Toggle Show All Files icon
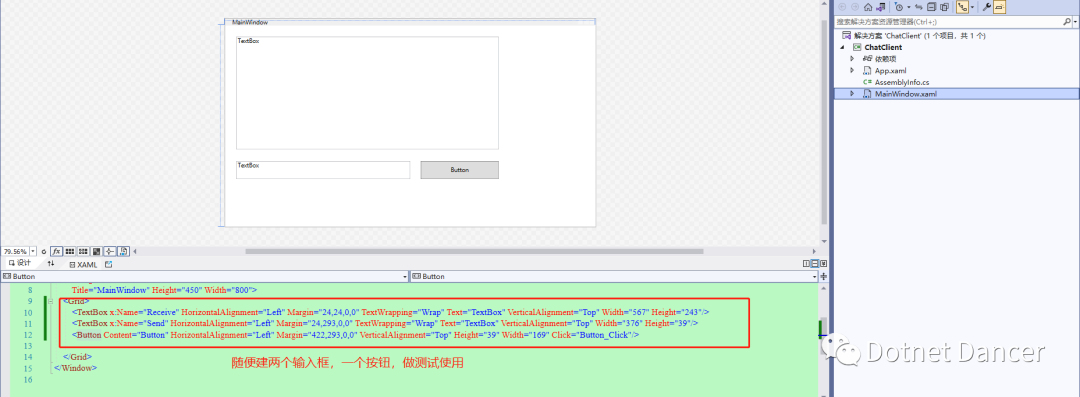This screenshot has height=397, width=1080. tap(944, 7)
